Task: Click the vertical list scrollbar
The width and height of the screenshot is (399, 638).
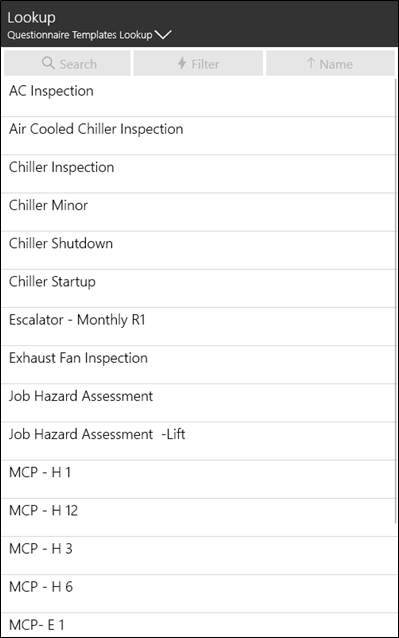Action: tap(396, 301)
